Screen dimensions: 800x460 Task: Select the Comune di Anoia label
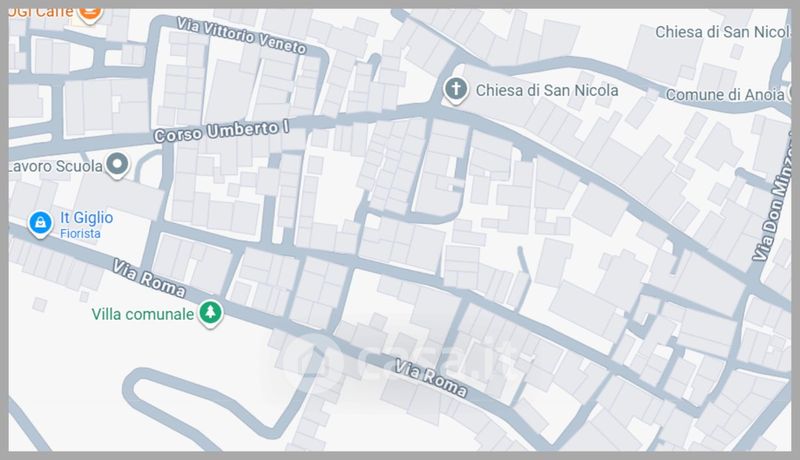(741, 94)
